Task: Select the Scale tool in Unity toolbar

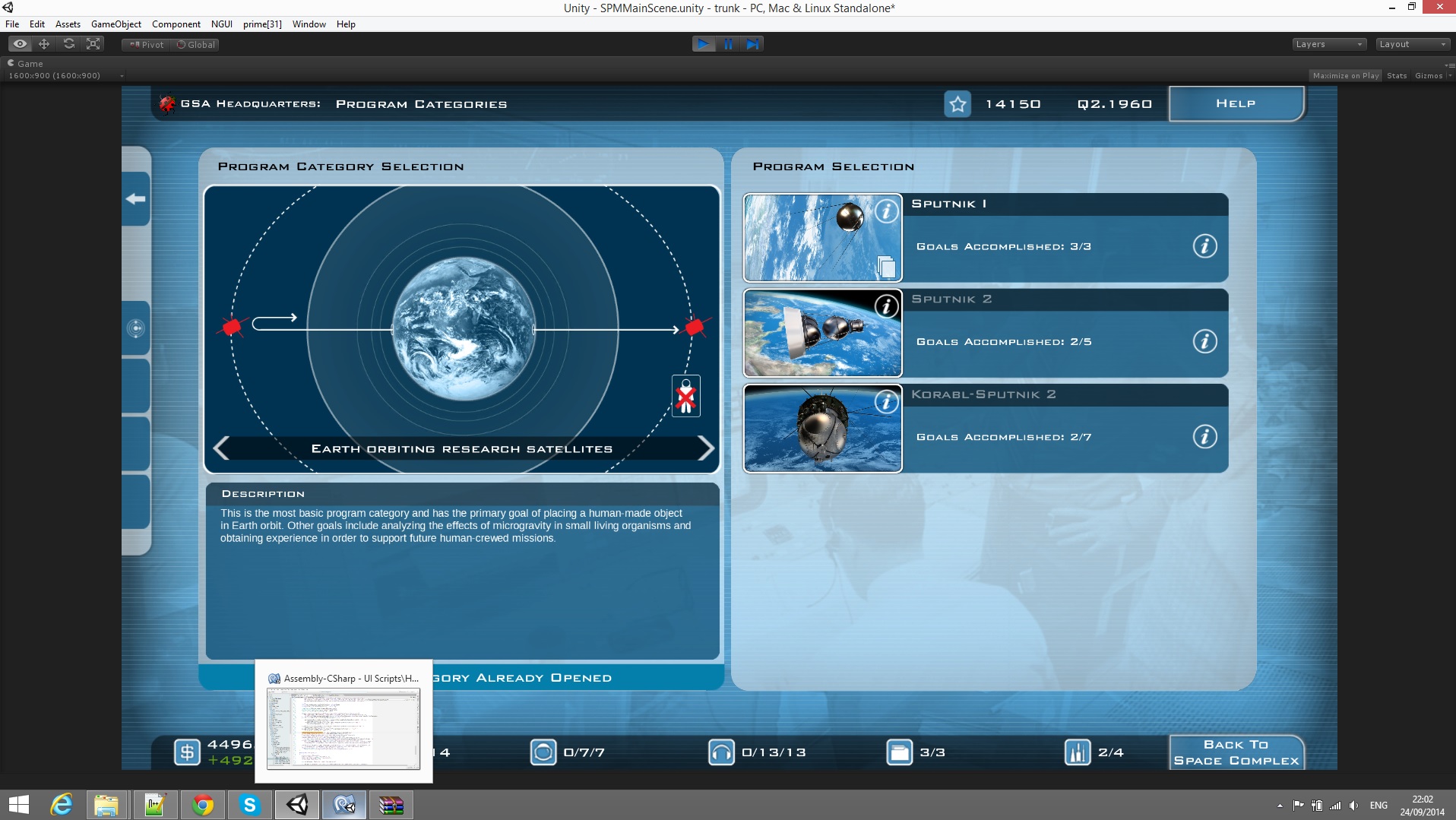Action: pos(93,44)
